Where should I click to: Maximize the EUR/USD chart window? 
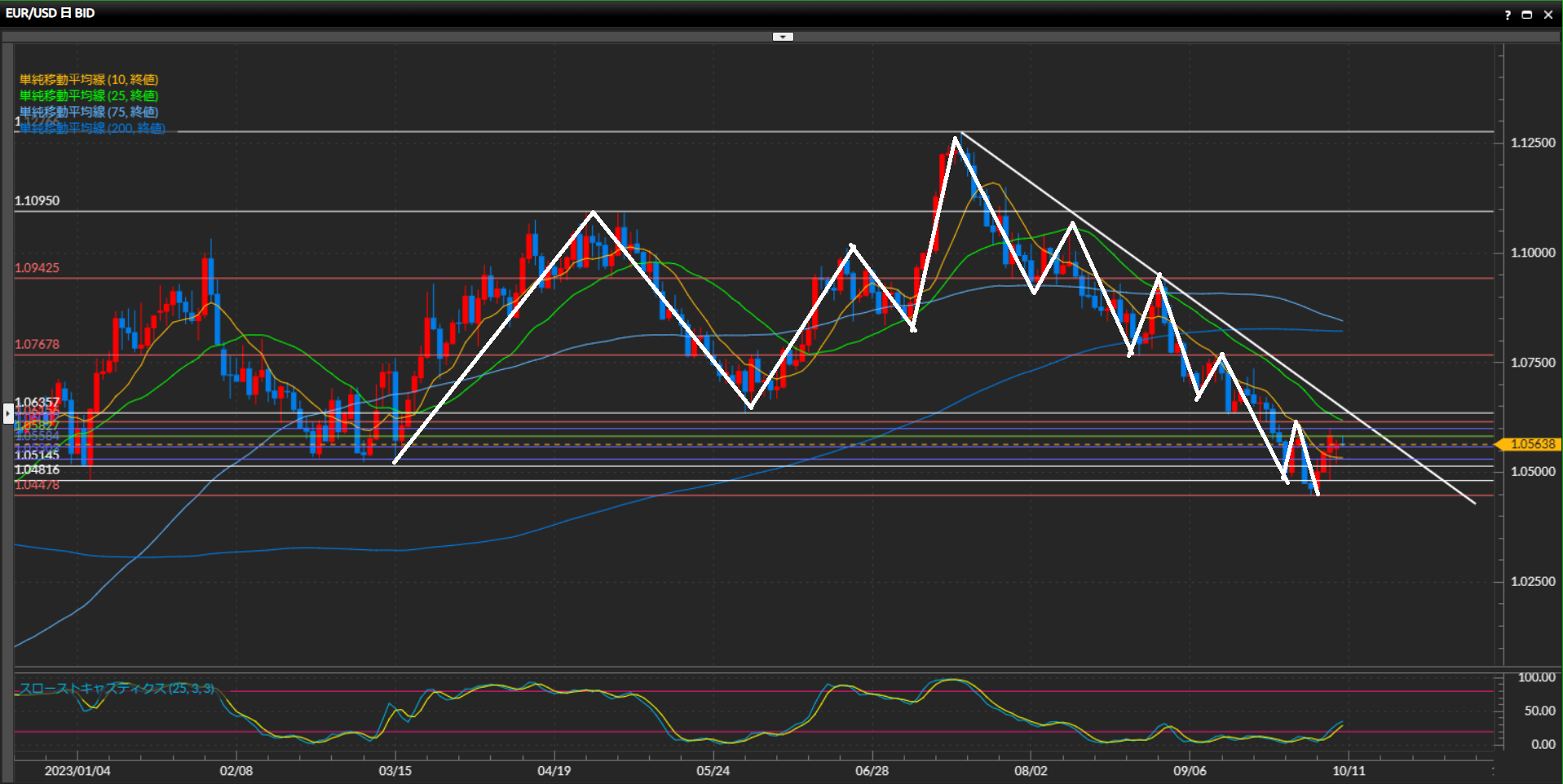pyautogui.click(x=1527, y=15)
